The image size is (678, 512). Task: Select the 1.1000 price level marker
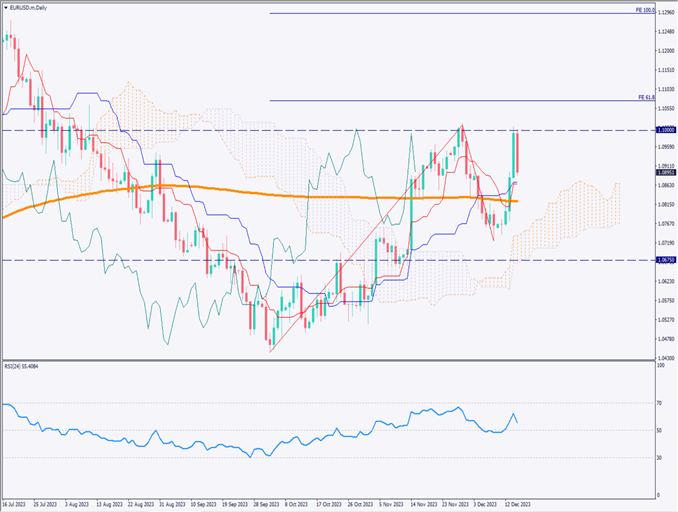[x=664, y=130]
